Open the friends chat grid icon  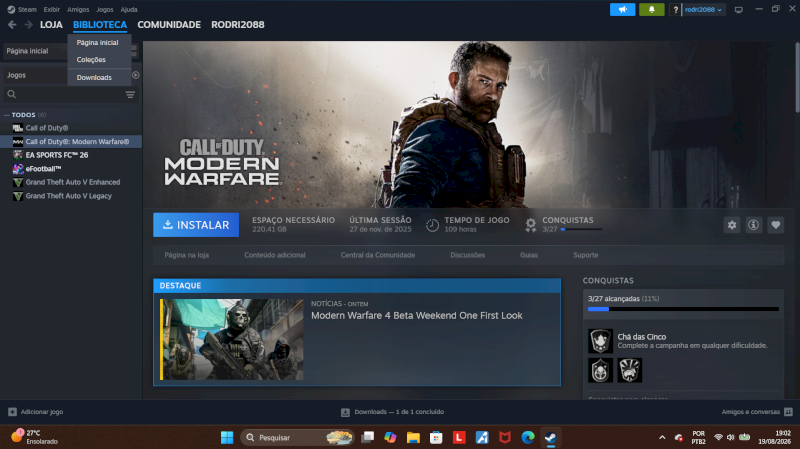point(788,412)
